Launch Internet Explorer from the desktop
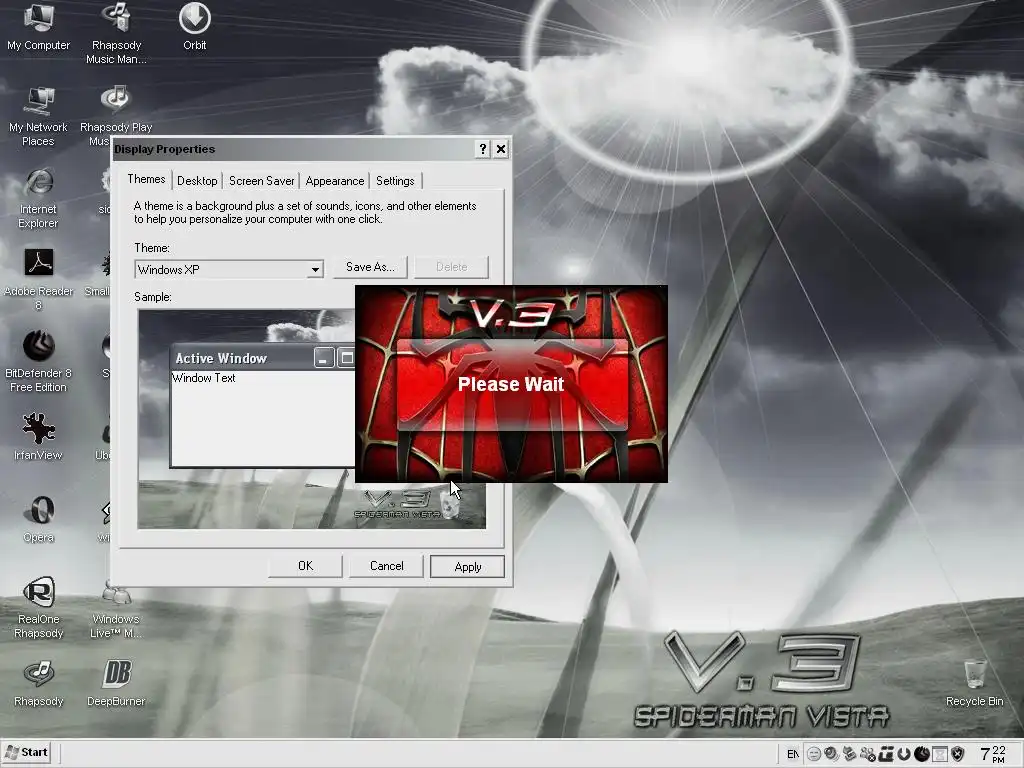Image resolution: width=1024 pixels, height=768 pixels. [x=39, y=198]
